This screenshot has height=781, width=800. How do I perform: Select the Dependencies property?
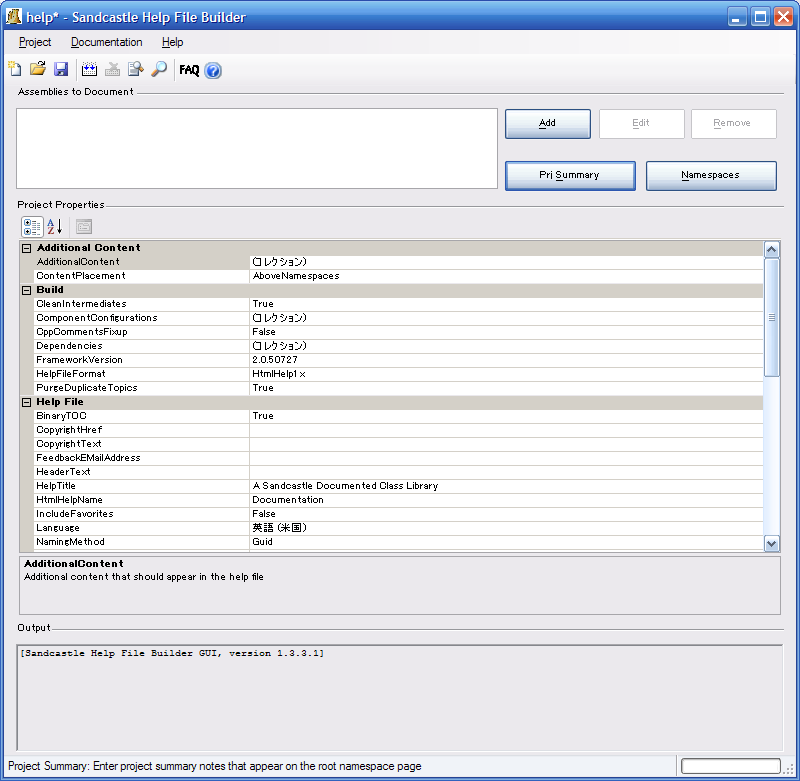click(x=141, y=346)
